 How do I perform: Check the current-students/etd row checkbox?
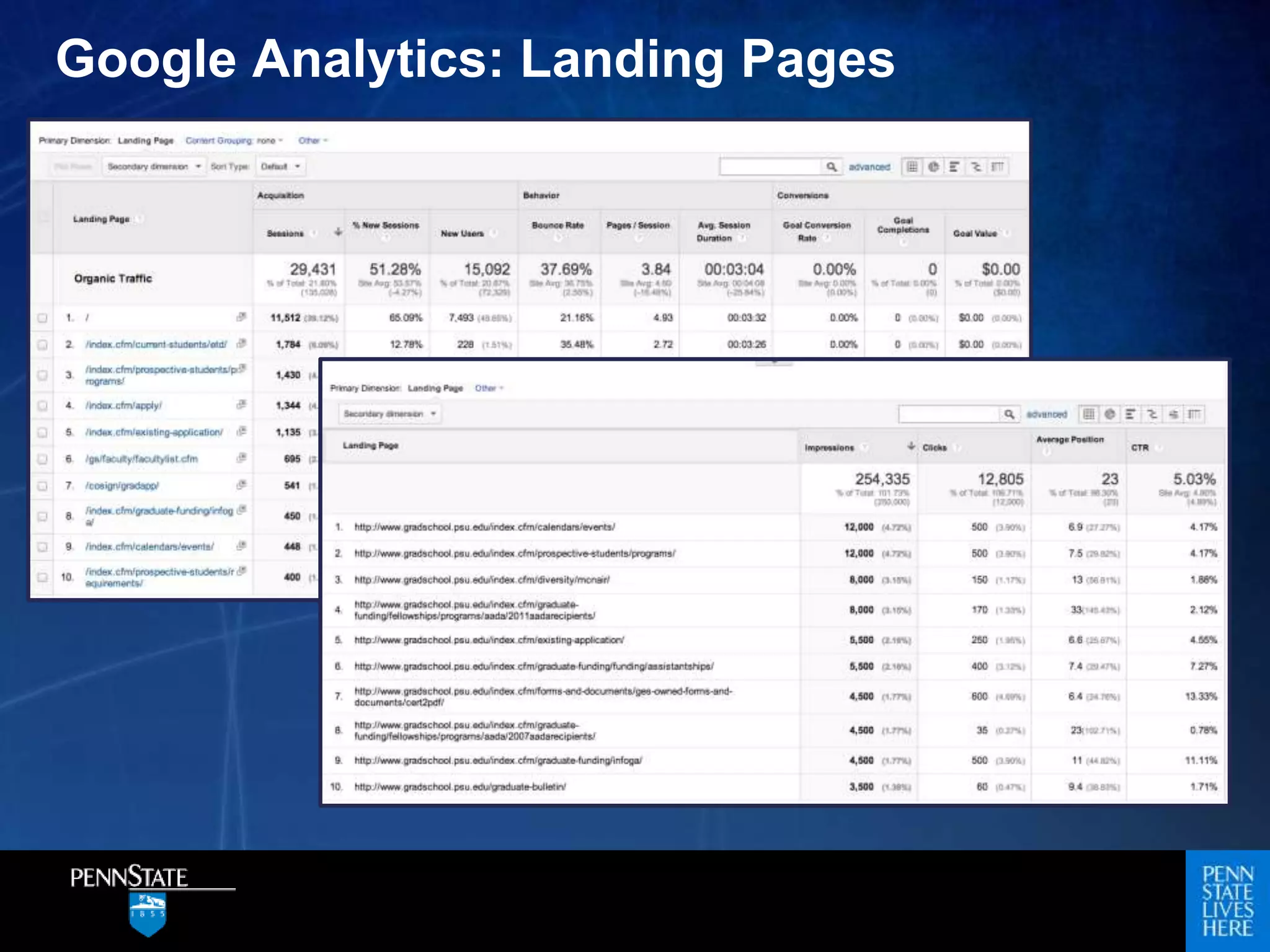[42, 345]
